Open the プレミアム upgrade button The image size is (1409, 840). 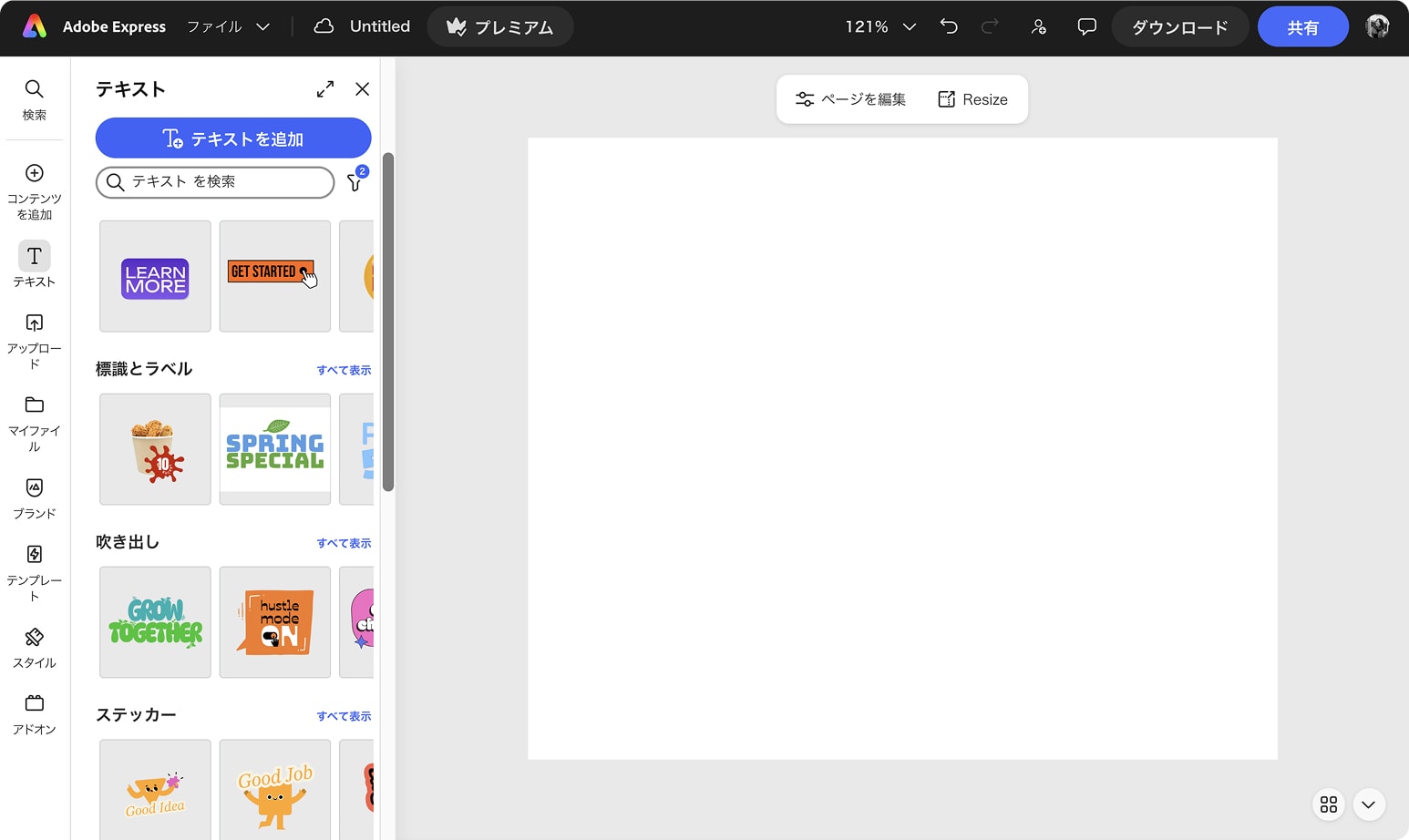[x=499, y=27]
